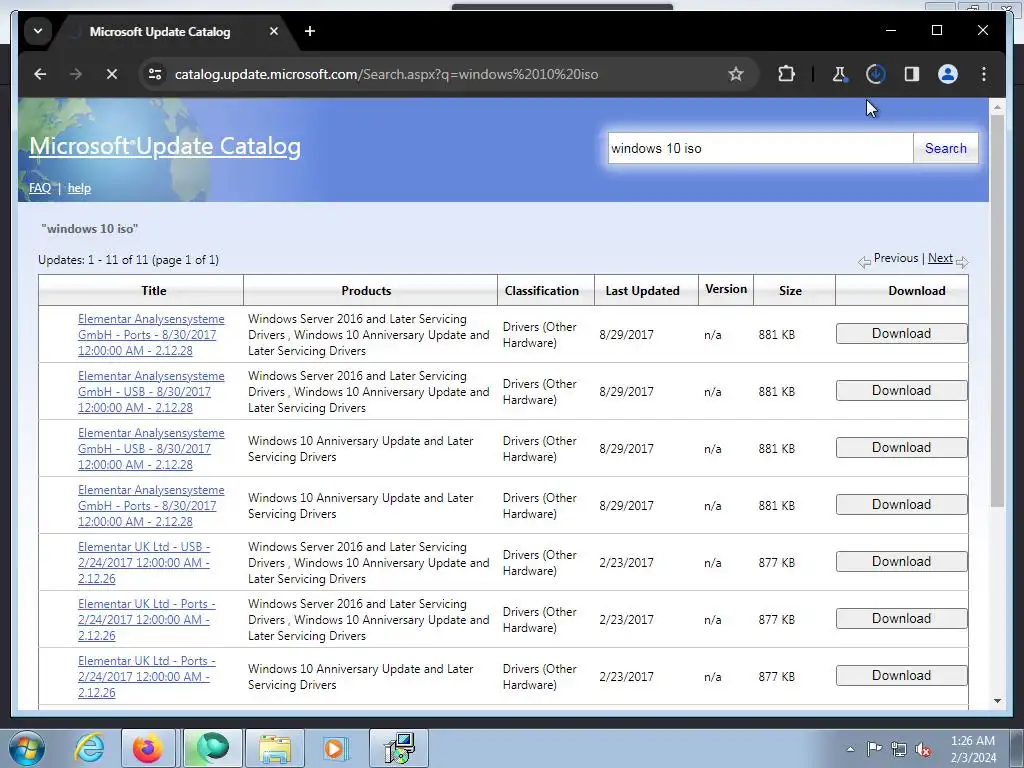Screen dimensions: 1024x768
Task: Sort results by Size column
Action: 790,291
